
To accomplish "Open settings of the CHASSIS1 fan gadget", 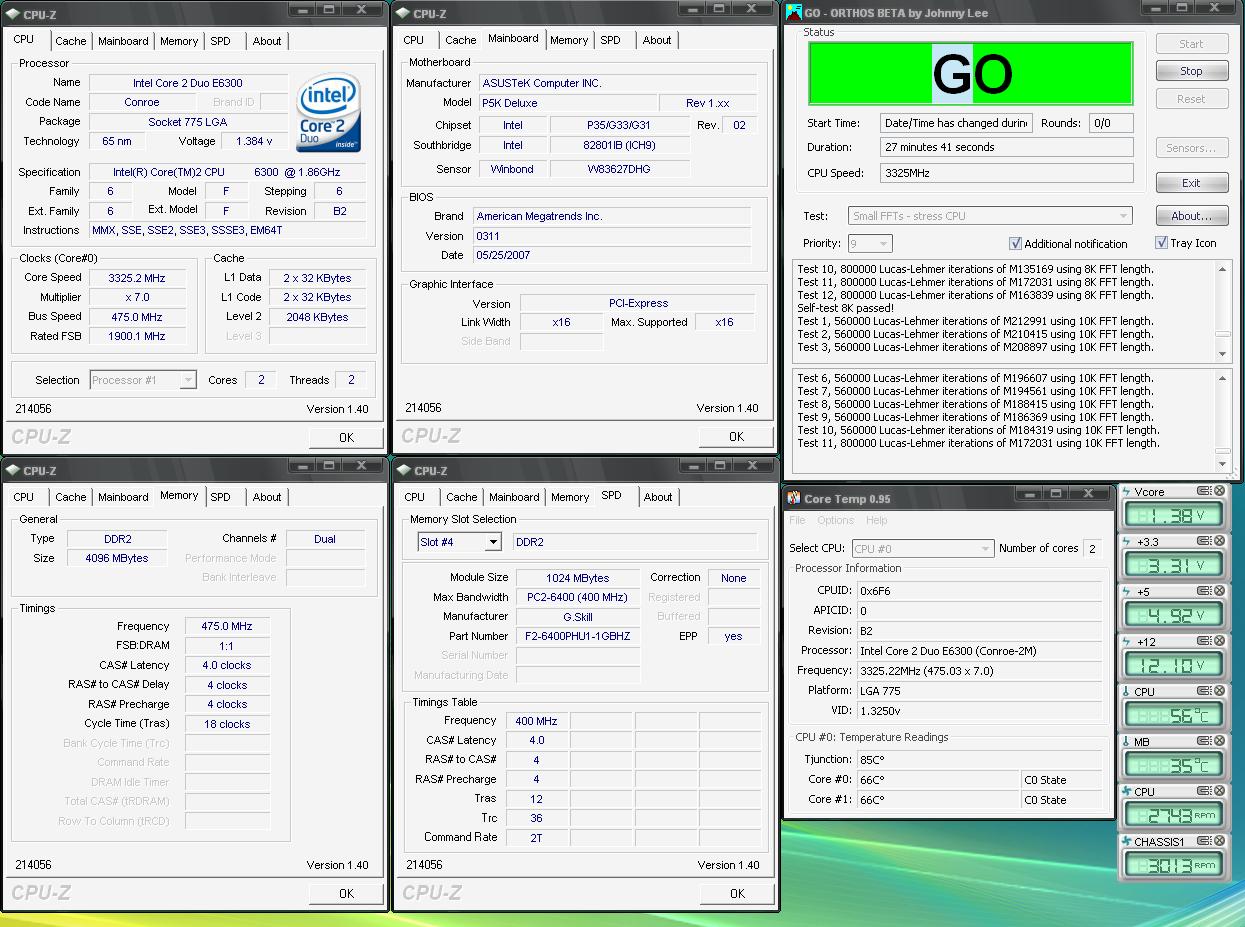I will 1204,841.
